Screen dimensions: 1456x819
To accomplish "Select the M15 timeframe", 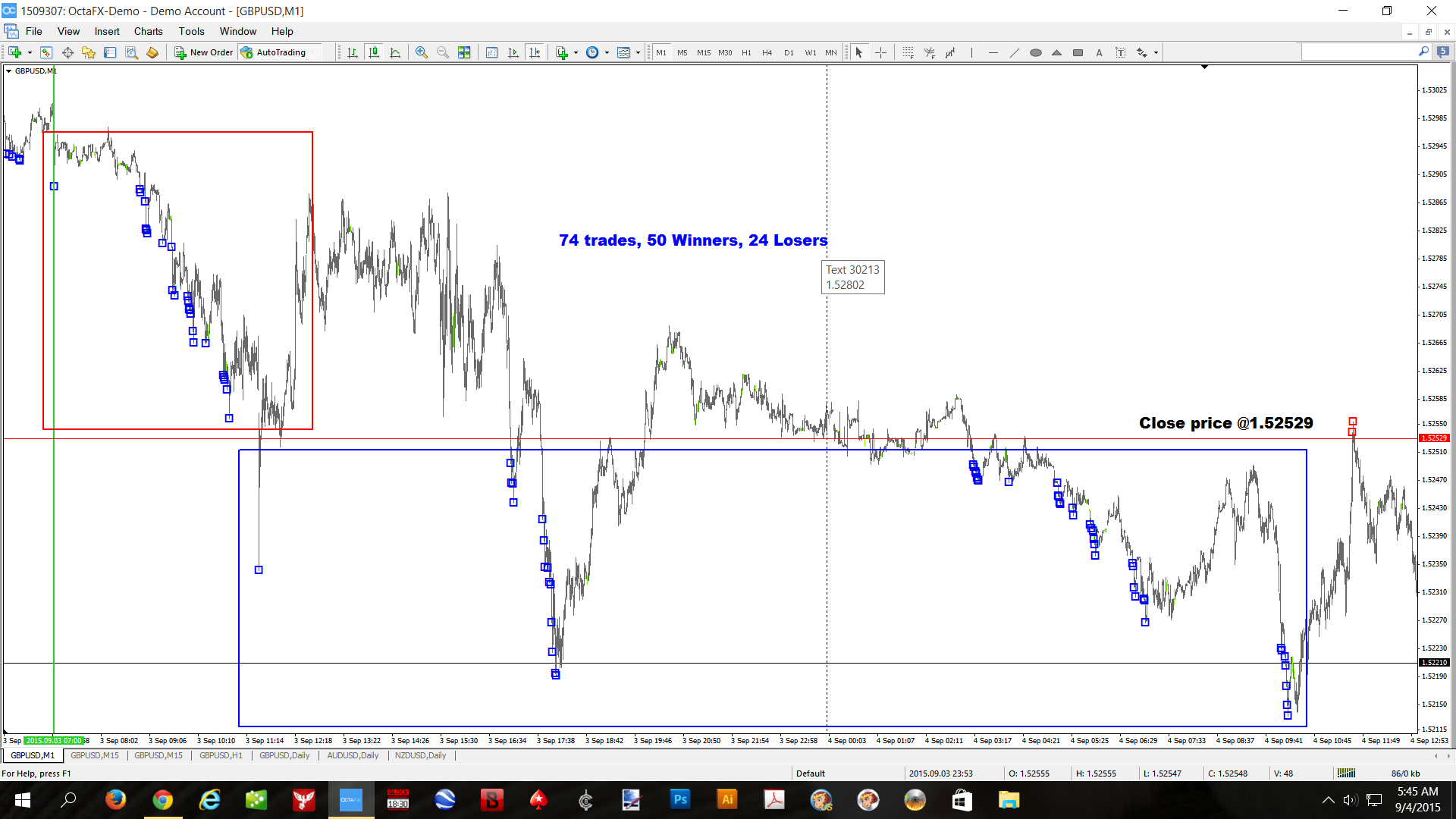I will coord(704,52).
